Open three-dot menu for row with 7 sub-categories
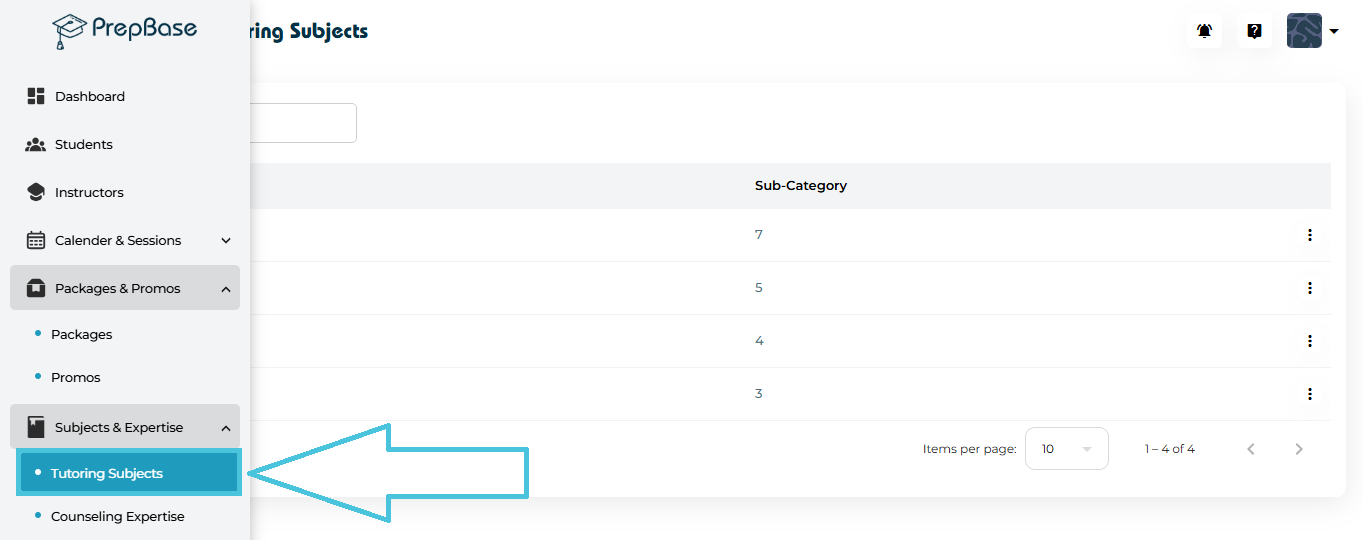The height and width of the screenshot is (540, 1363). click(x=1309, y=235)
